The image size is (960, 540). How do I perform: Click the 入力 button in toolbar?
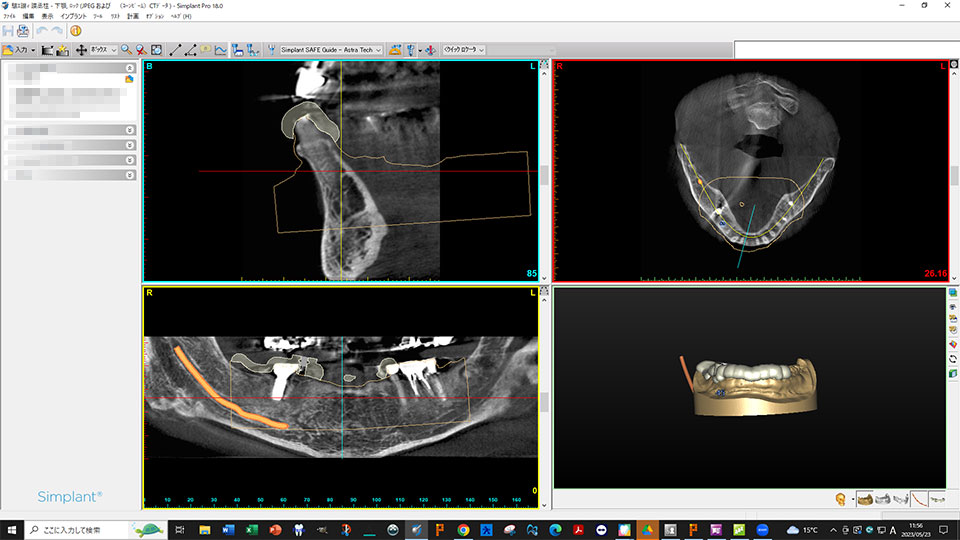(20, 49)
